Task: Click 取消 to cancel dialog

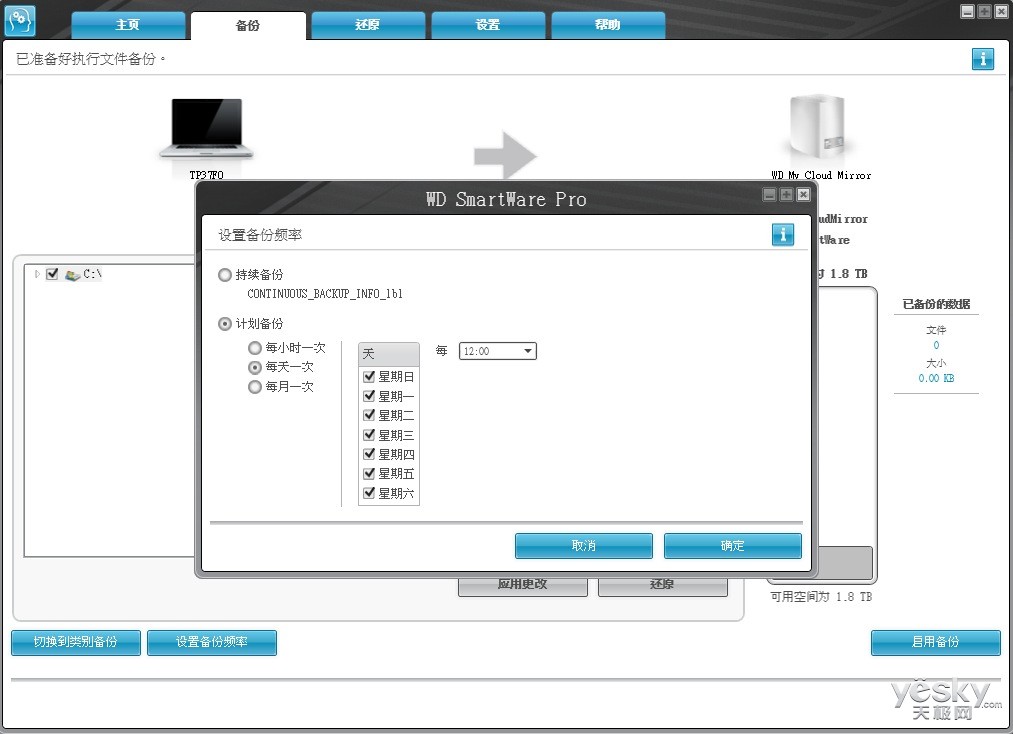Action: (584, 546)
